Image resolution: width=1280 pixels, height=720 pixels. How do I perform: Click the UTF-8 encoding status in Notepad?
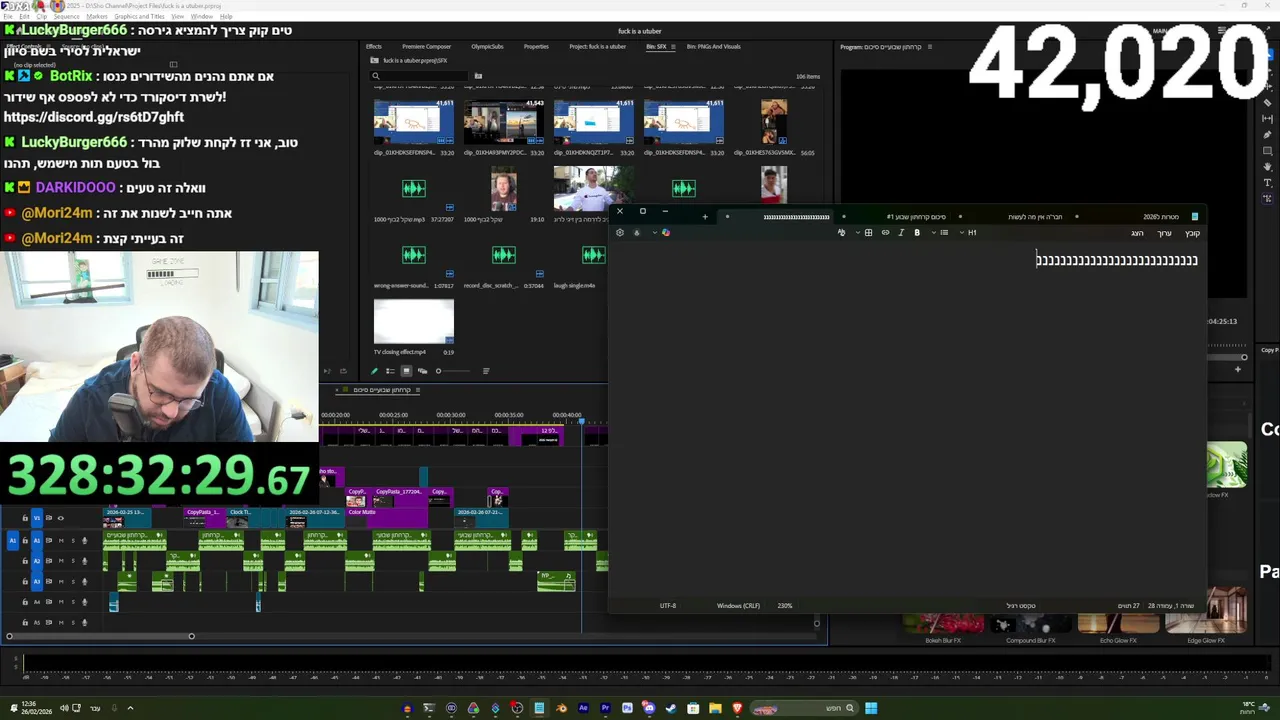tap(668, 605)
